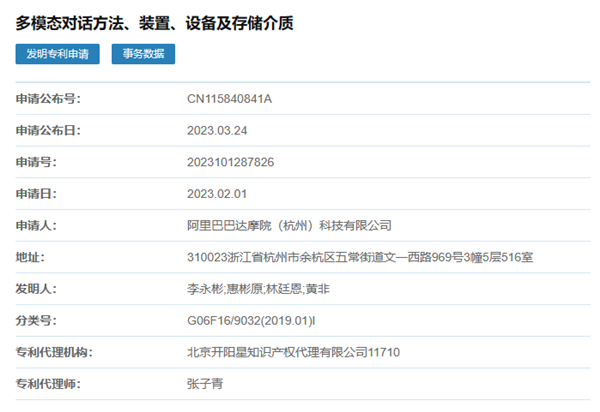
Task: Select the address starting with 310023浙江省杭州市
Action: (x=360, y=257)
